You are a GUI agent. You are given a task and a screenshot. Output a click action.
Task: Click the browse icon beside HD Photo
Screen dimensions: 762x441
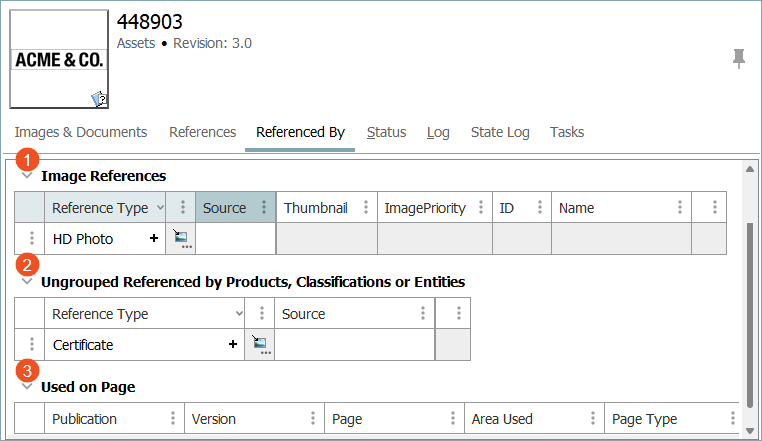(x=181, y=239)
